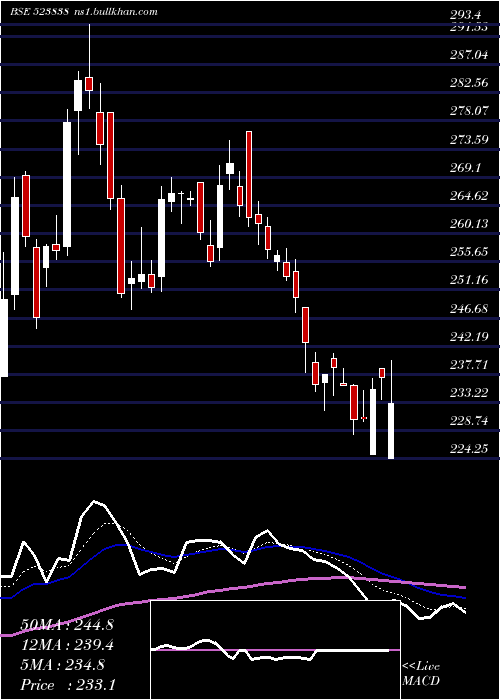Click the 224.25 price level label

469,449
